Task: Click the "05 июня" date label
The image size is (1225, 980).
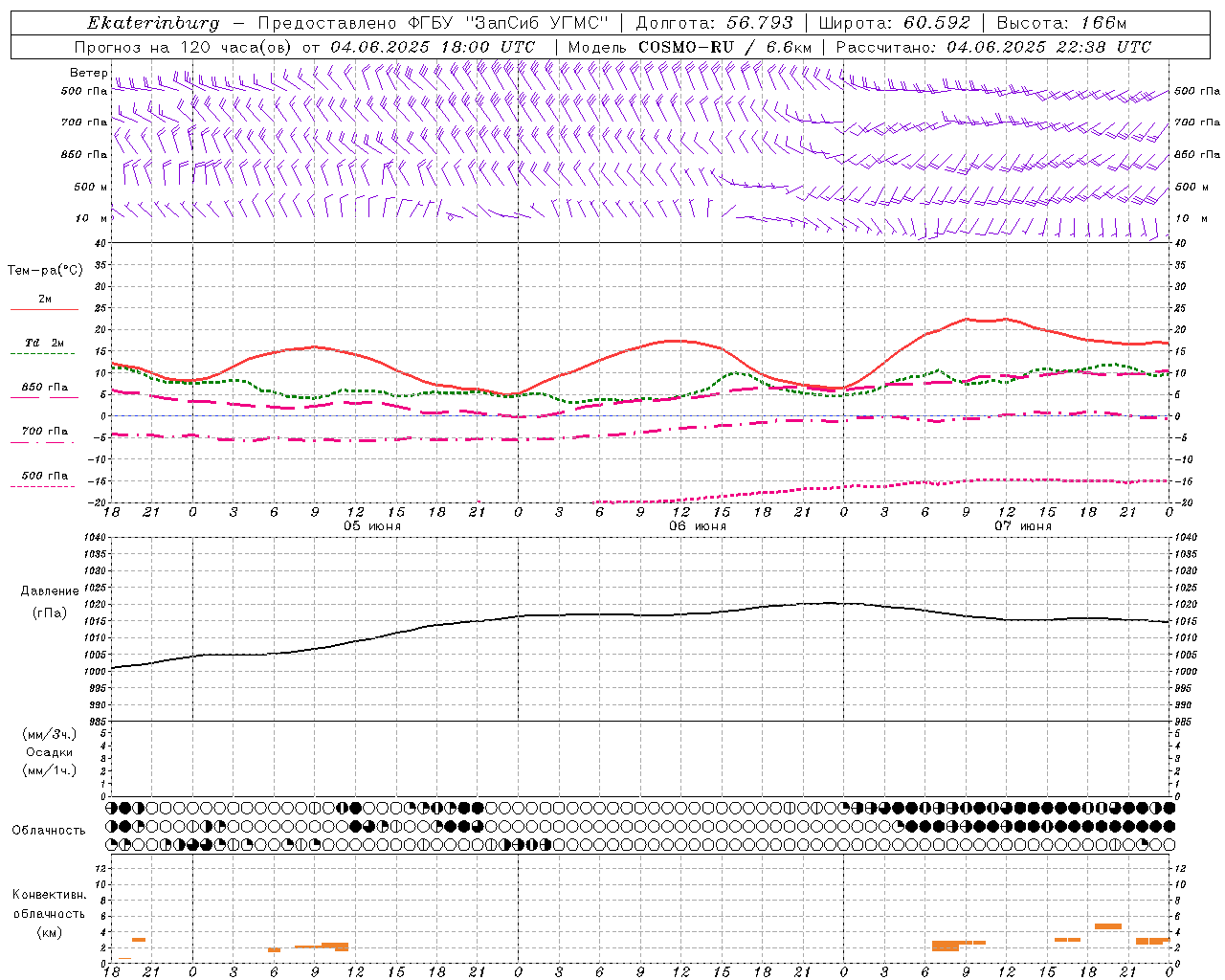Action: click(372, 526)
